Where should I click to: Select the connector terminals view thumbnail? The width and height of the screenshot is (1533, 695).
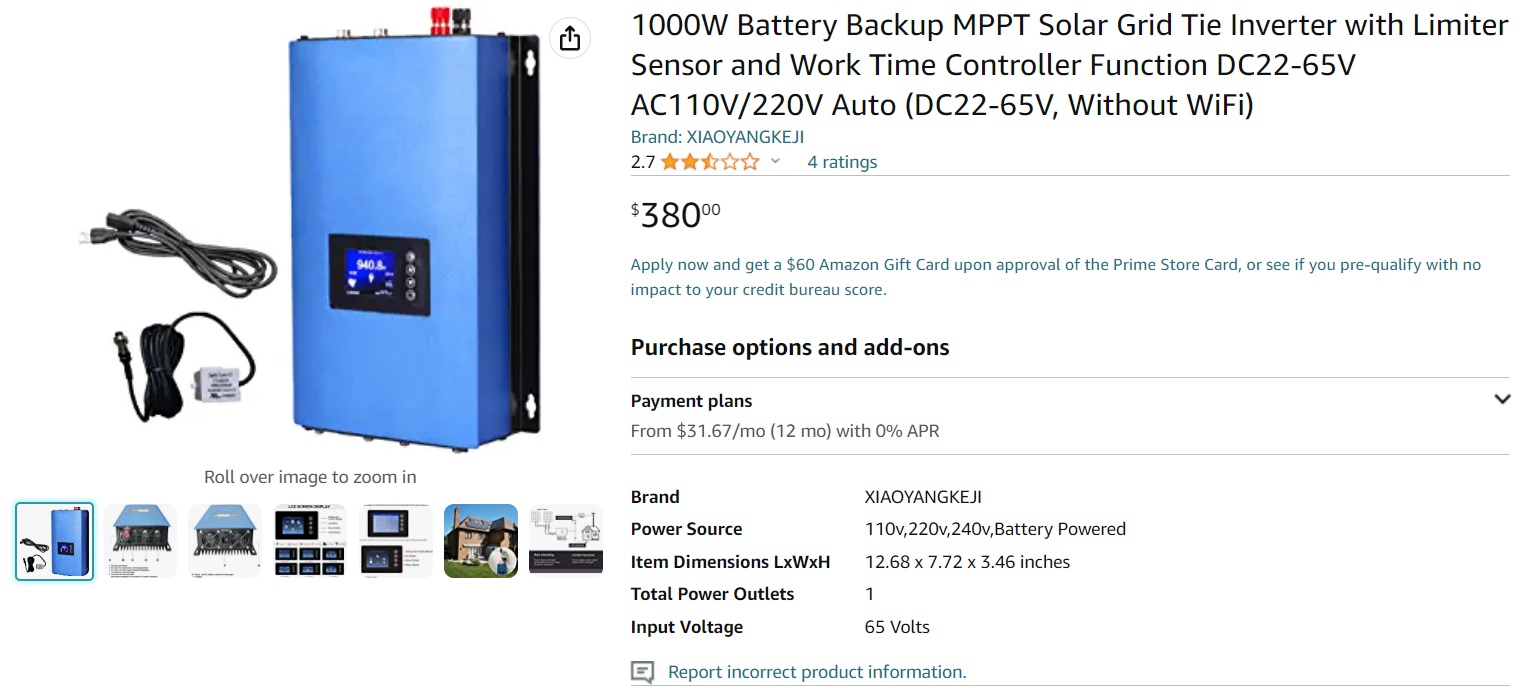tap(140, 541)
